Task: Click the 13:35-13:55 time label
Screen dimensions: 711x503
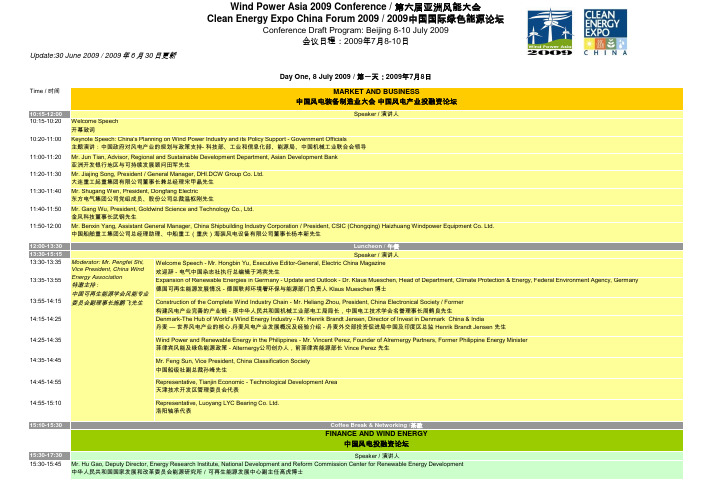Action: [x=45, y=280]
